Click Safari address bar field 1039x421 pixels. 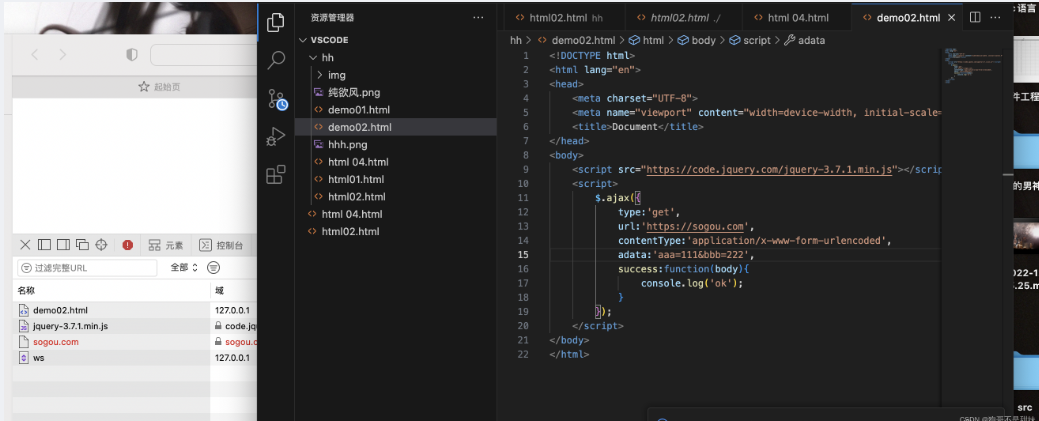[203, 55]
